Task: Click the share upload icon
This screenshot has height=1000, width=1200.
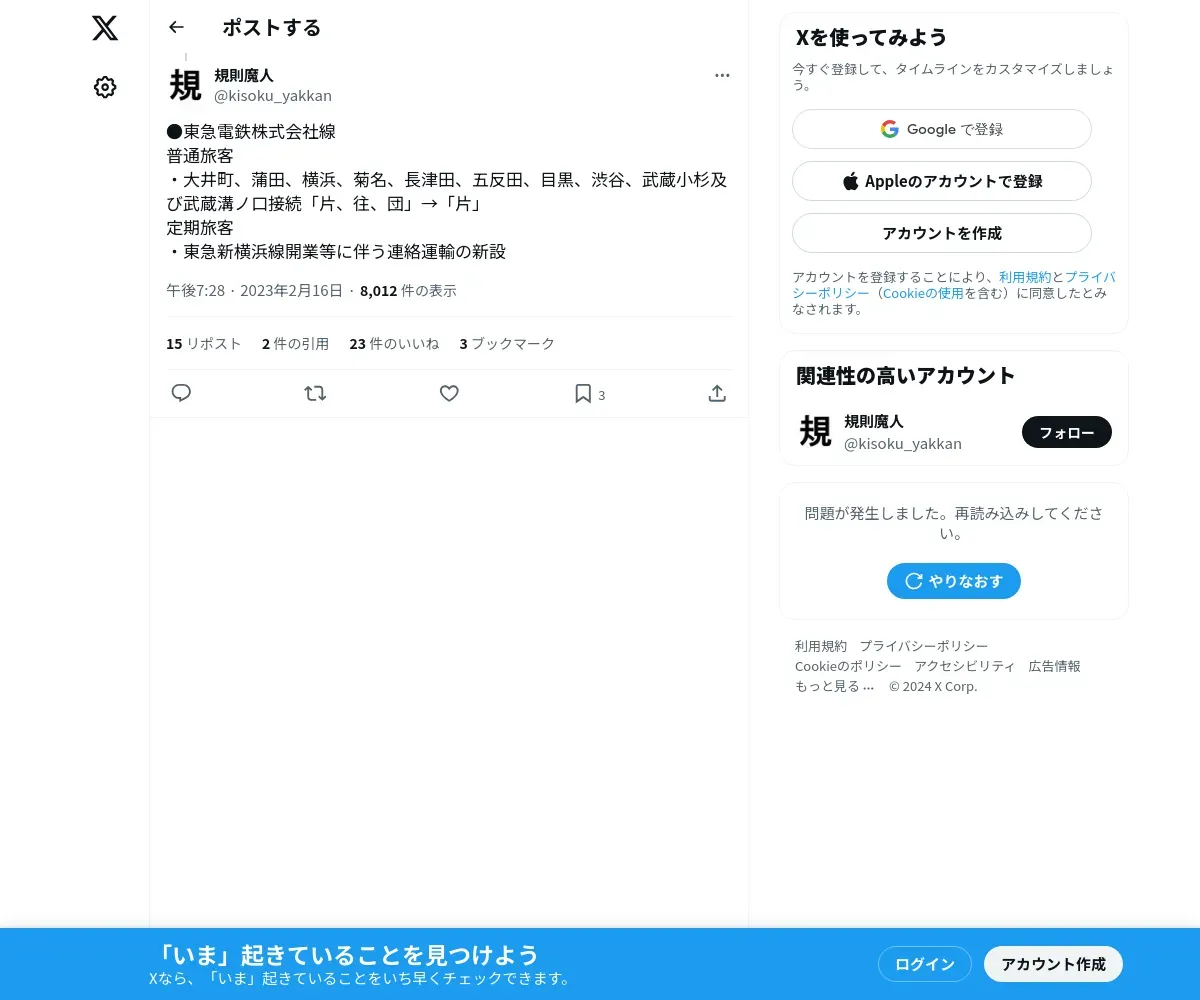Action: (717, 393)
